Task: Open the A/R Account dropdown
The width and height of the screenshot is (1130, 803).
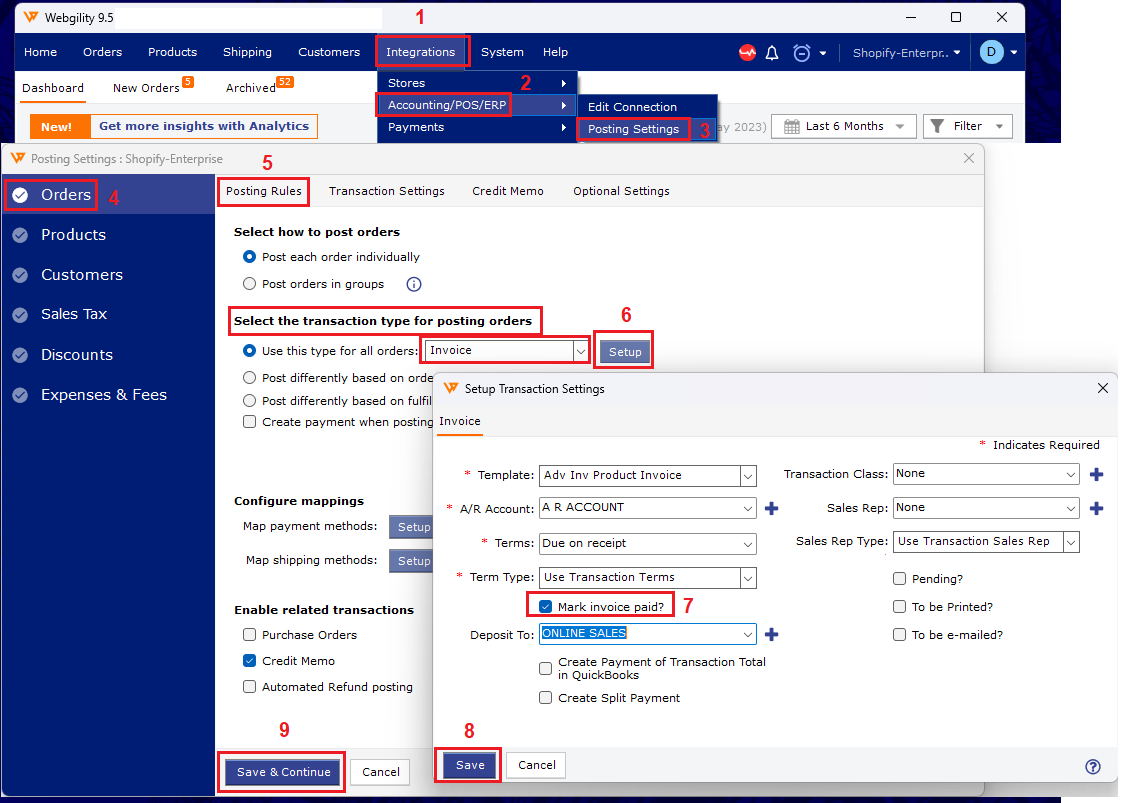Action: pos(748,508)
